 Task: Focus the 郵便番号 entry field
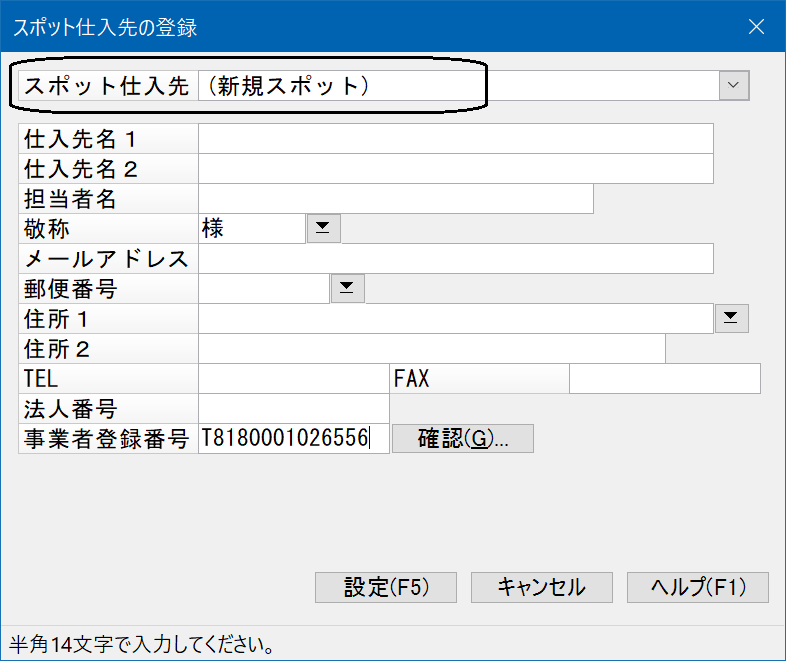pyautogui.click(x=264, y=289)
